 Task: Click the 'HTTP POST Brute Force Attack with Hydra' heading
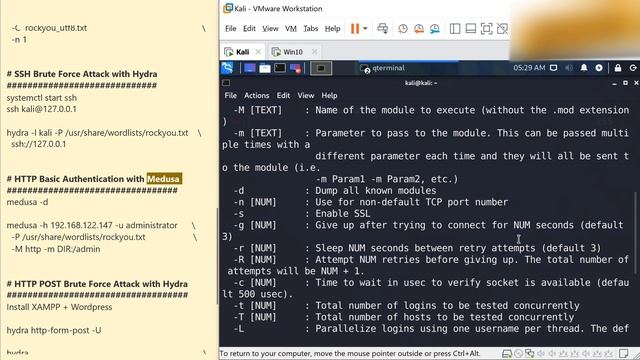click(x=97, y=284)
